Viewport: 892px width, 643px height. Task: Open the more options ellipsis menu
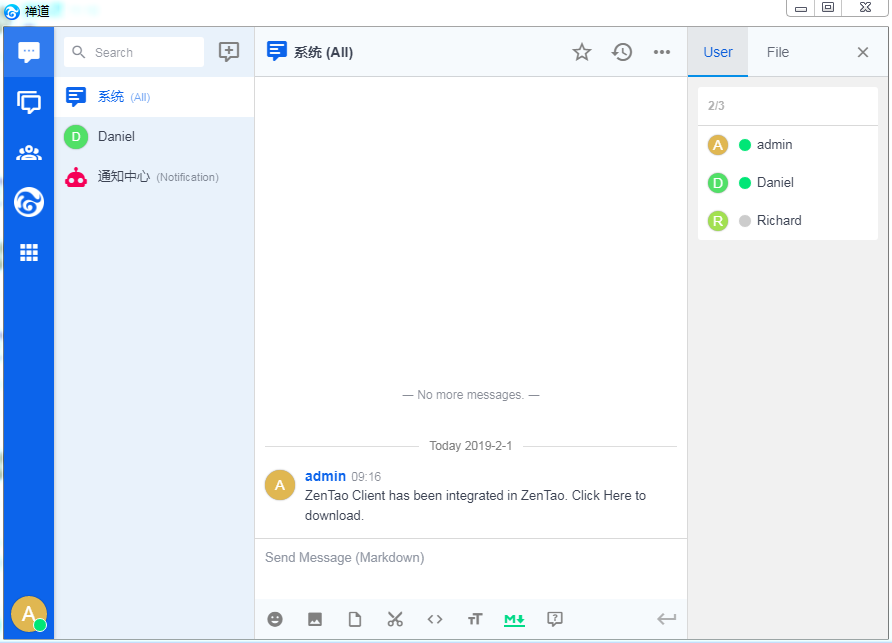click(x=662, y=52)
